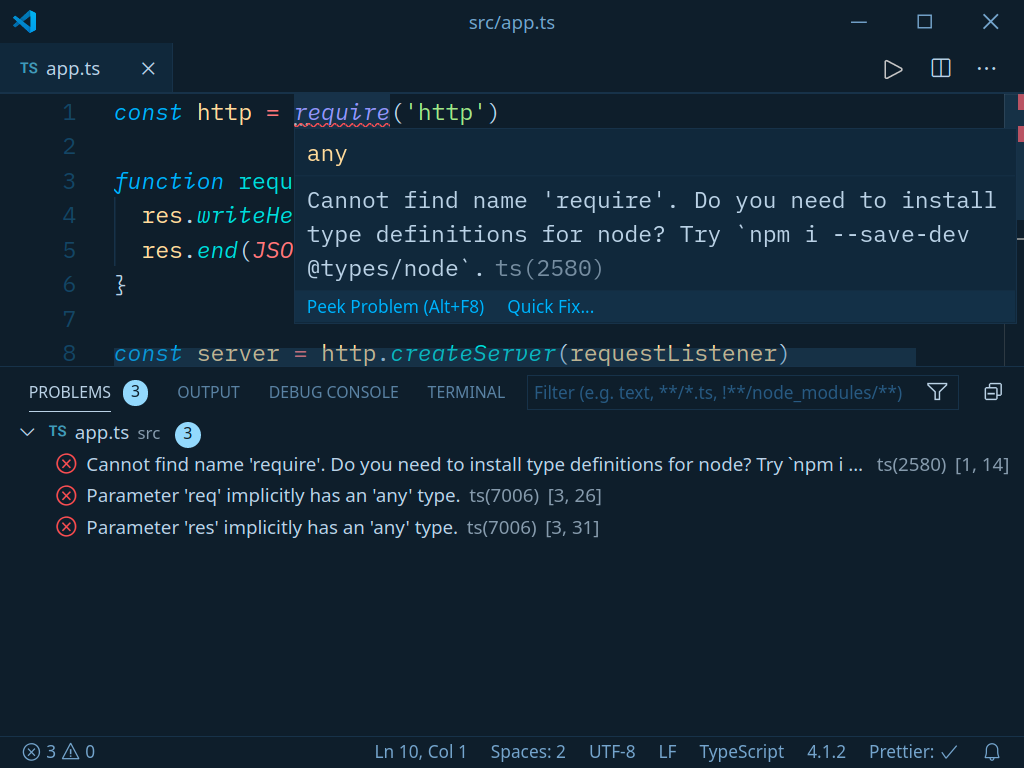The height and width of the screenshot is (768, 1024).
Task: Click line number 8 in gutter
Action: click(x=69, y=353)
